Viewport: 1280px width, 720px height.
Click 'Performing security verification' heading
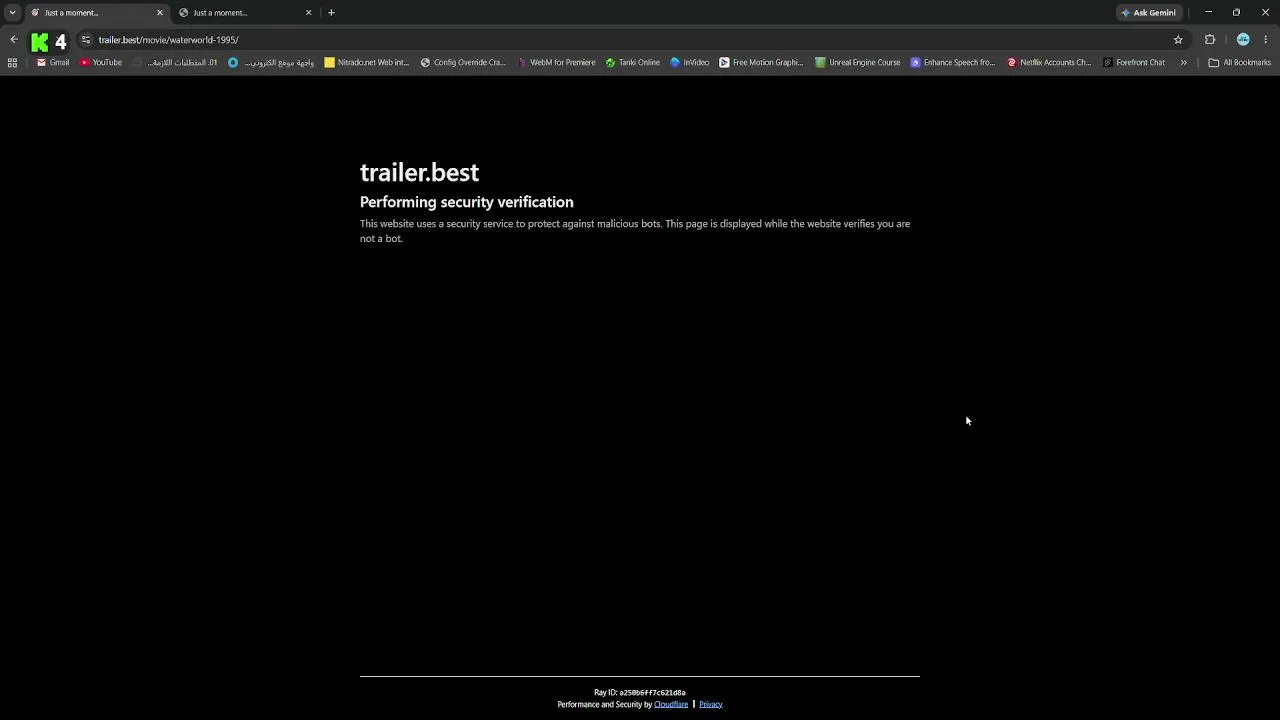tap(467, 202)
